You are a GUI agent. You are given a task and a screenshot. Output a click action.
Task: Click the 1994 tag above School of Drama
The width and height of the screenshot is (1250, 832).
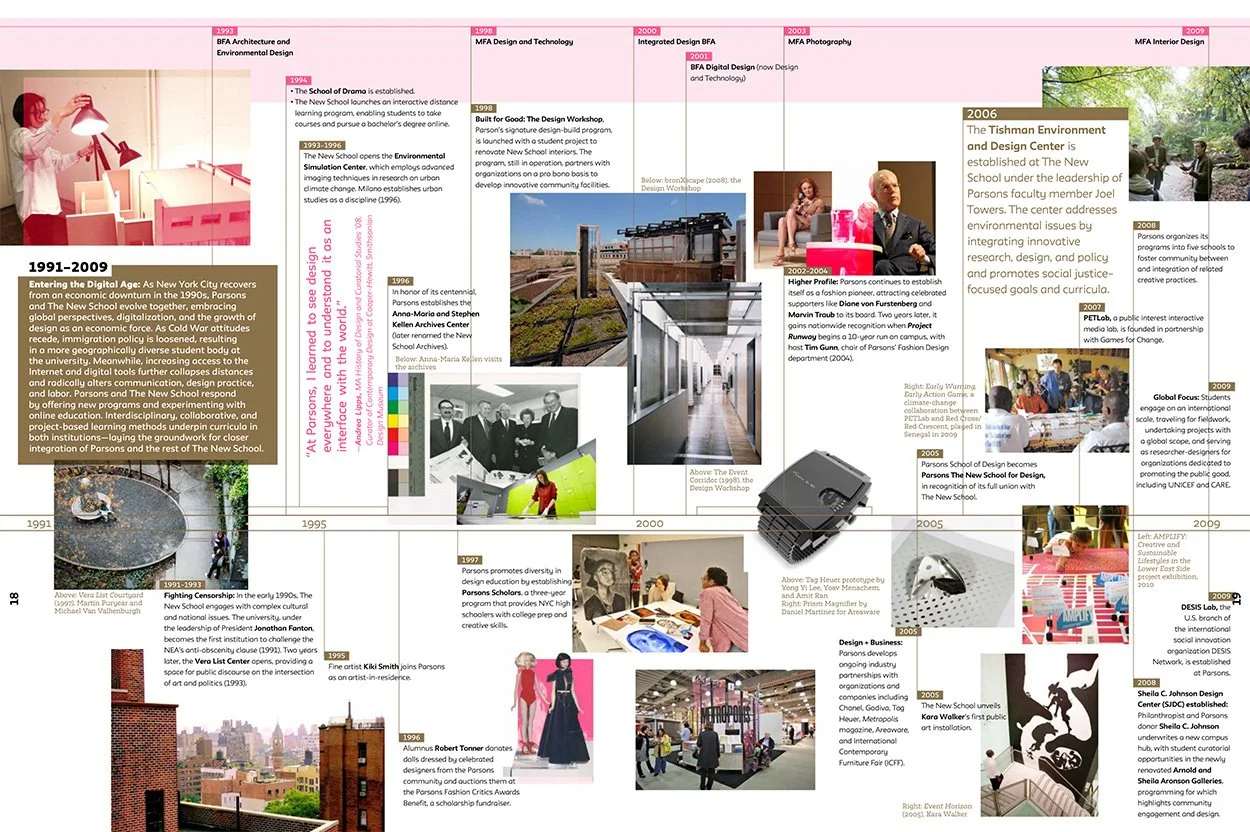(299, 80)
